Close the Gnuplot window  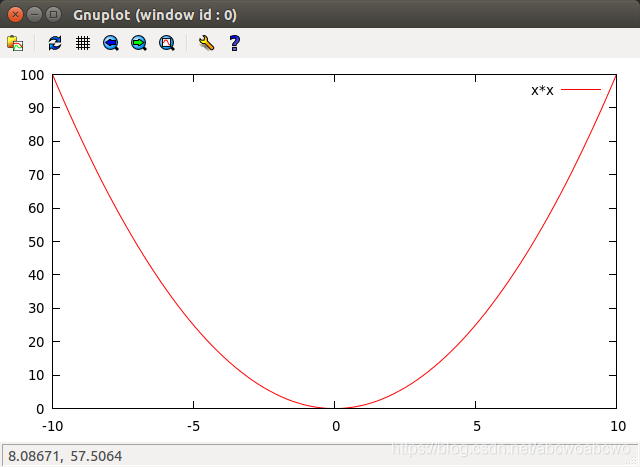coord(16,15)
